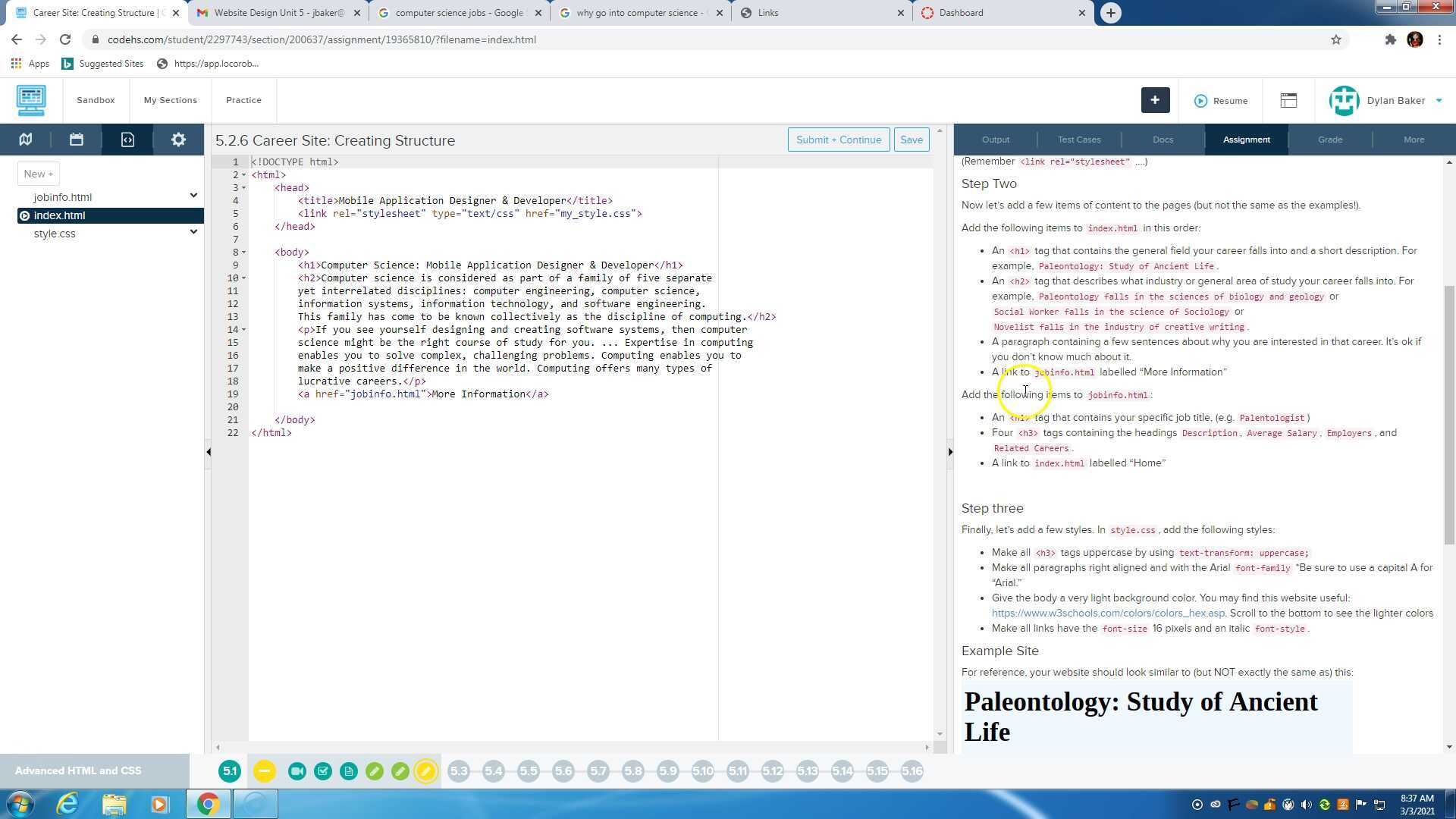Click the CodeHS computer logo

[31, 100]
